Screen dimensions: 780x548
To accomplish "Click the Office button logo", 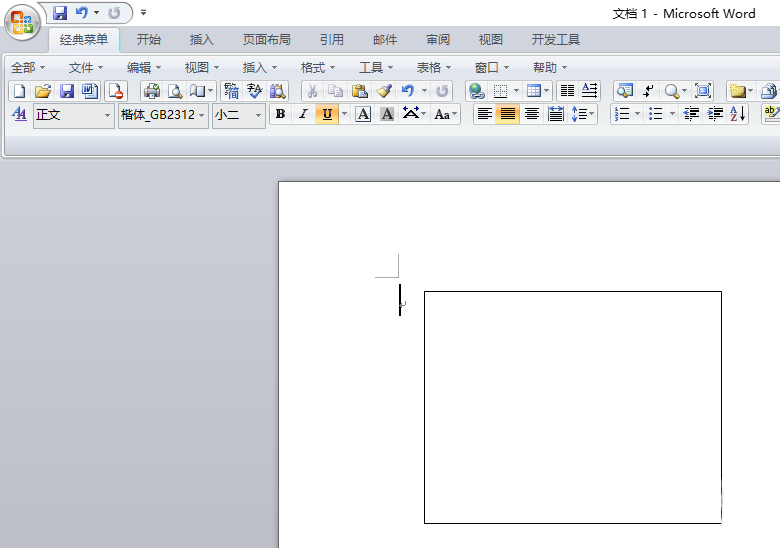I will coord(22,22).
